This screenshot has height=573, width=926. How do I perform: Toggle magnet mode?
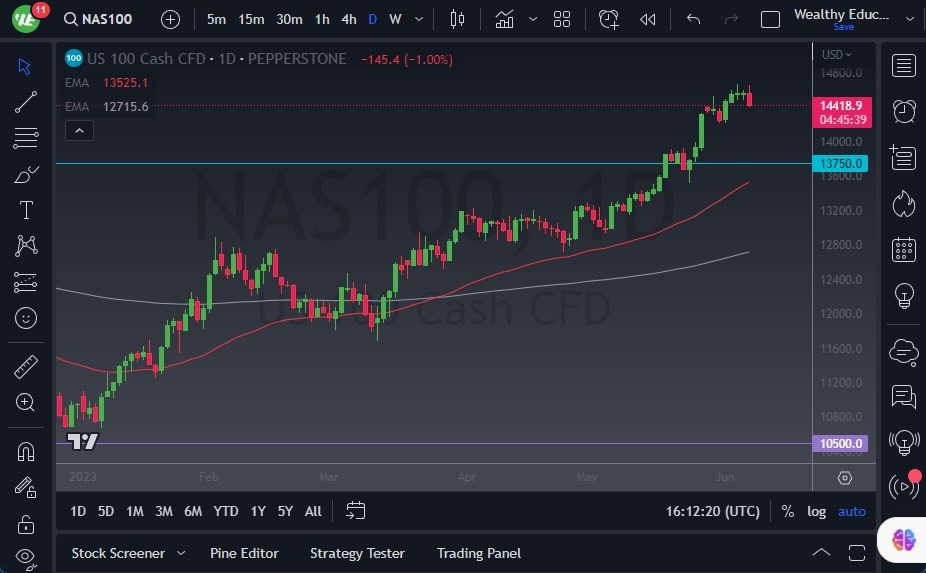26,452
